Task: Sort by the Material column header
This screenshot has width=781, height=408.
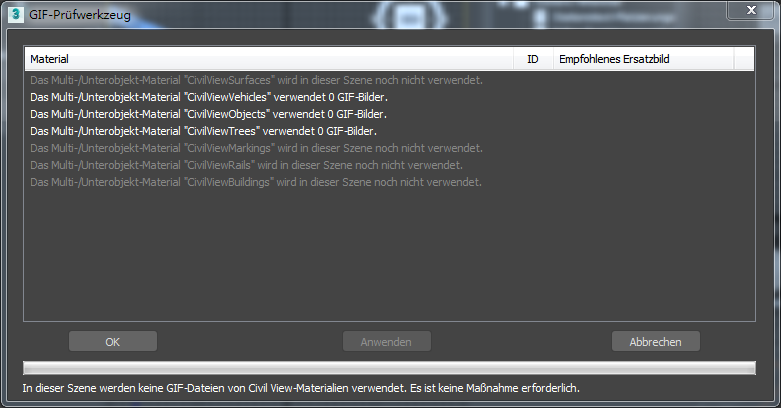Action: pyautogui.click(x=269, y=59)
